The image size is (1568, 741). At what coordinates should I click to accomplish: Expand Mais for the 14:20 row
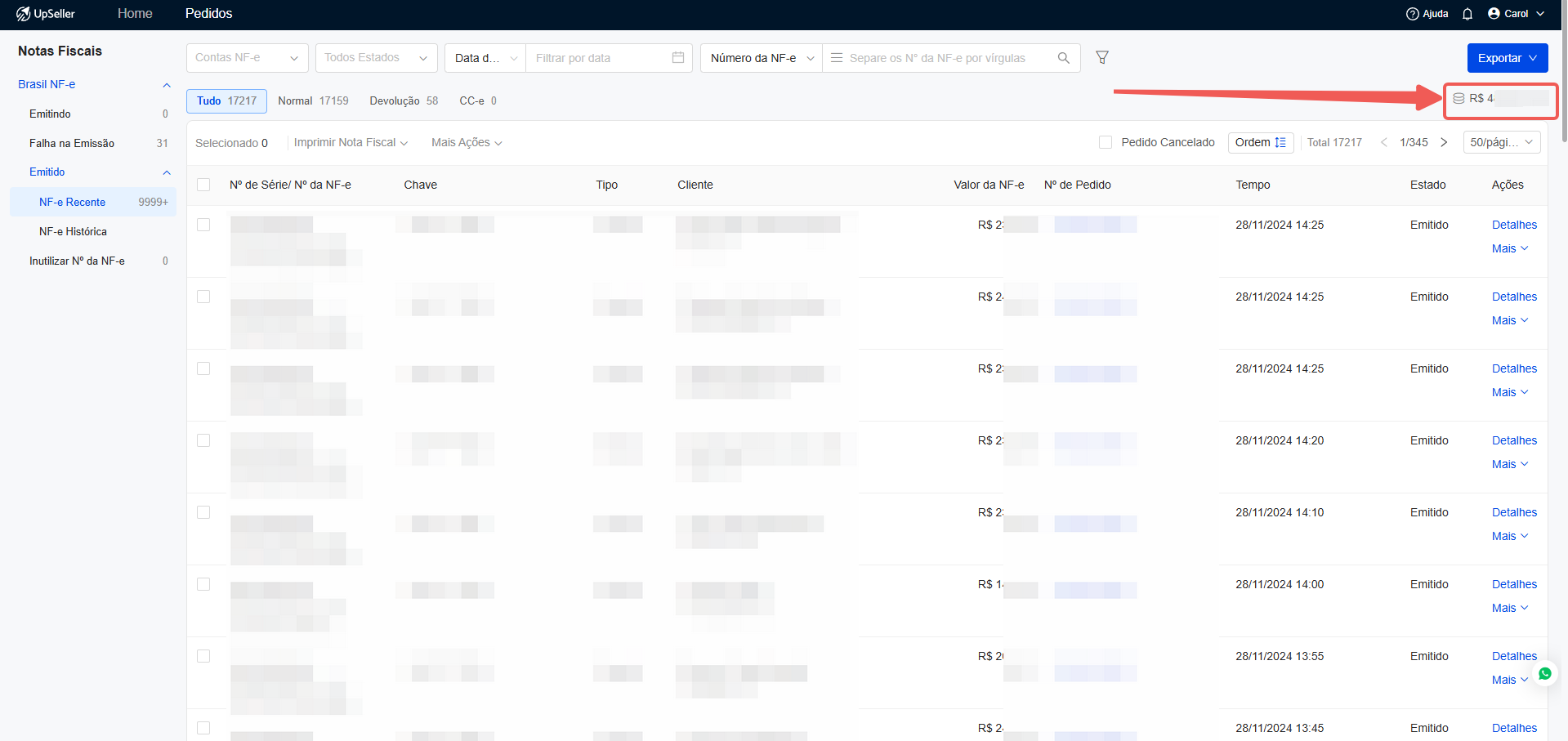(x=1509, y=464)
